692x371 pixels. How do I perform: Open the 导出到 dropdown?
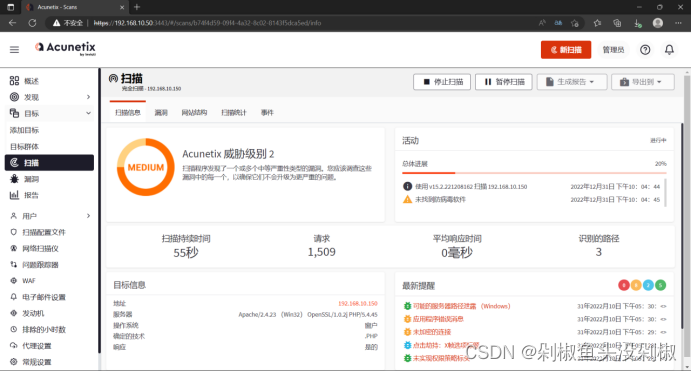click(x=643, y=82)
